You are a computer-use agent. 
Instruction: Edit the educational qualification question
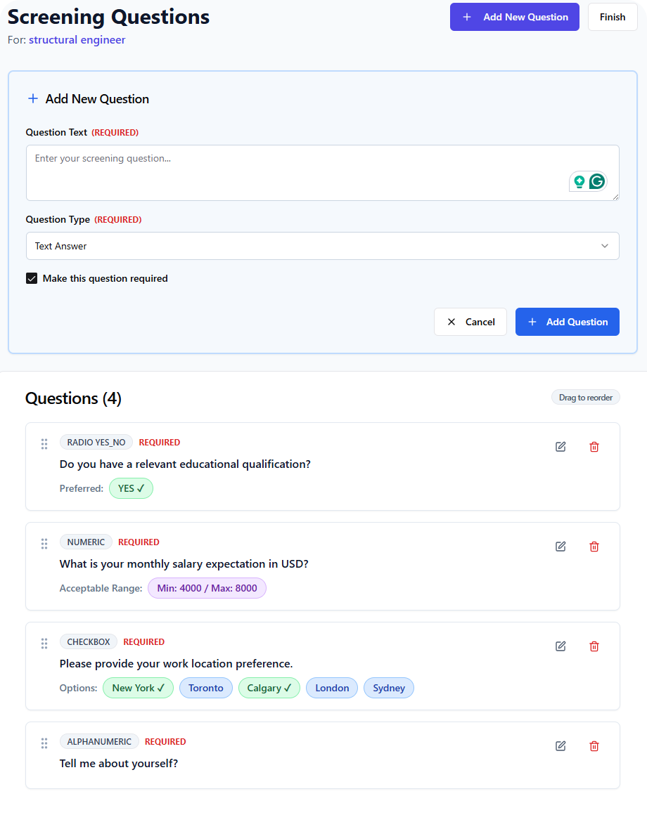[560, 447]
